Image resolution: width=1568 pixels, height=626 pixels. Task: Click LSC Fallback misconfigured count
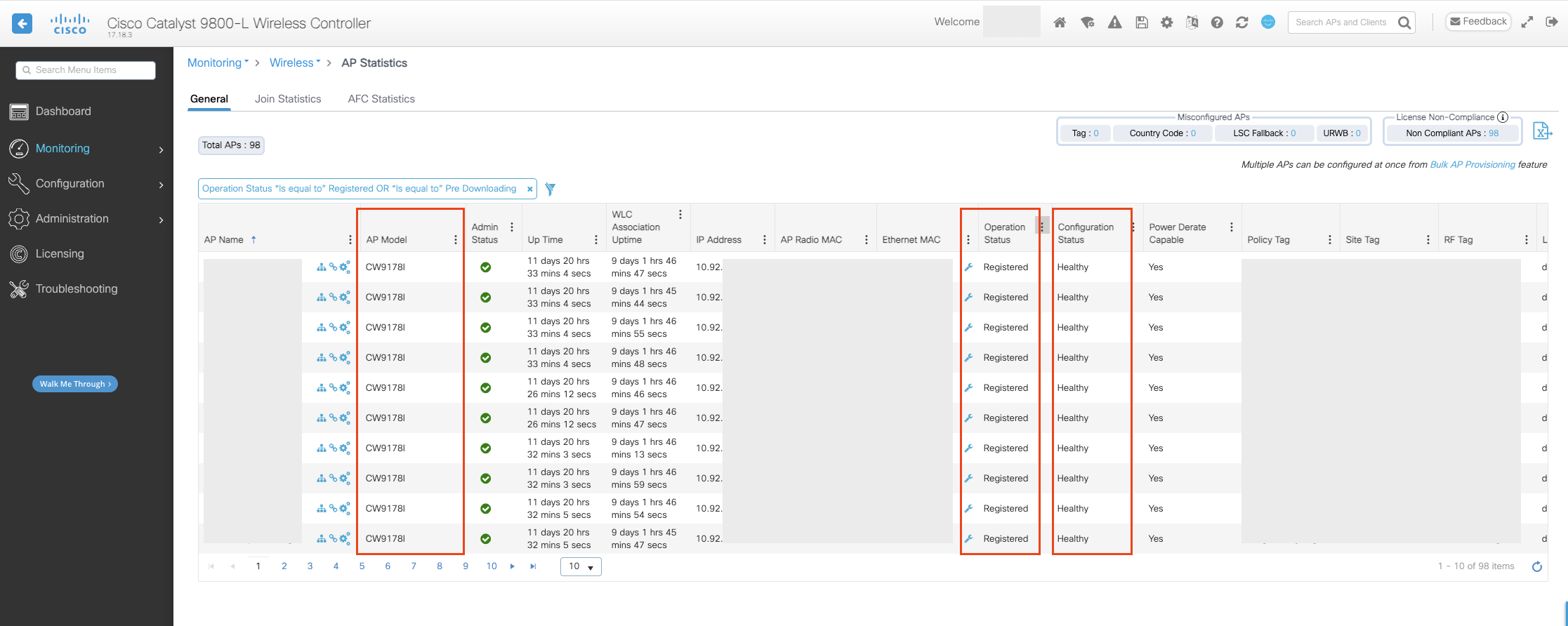pos(1293,133)
